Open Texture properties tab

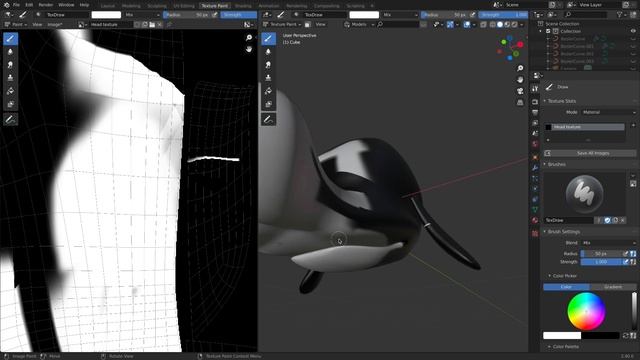535,233
